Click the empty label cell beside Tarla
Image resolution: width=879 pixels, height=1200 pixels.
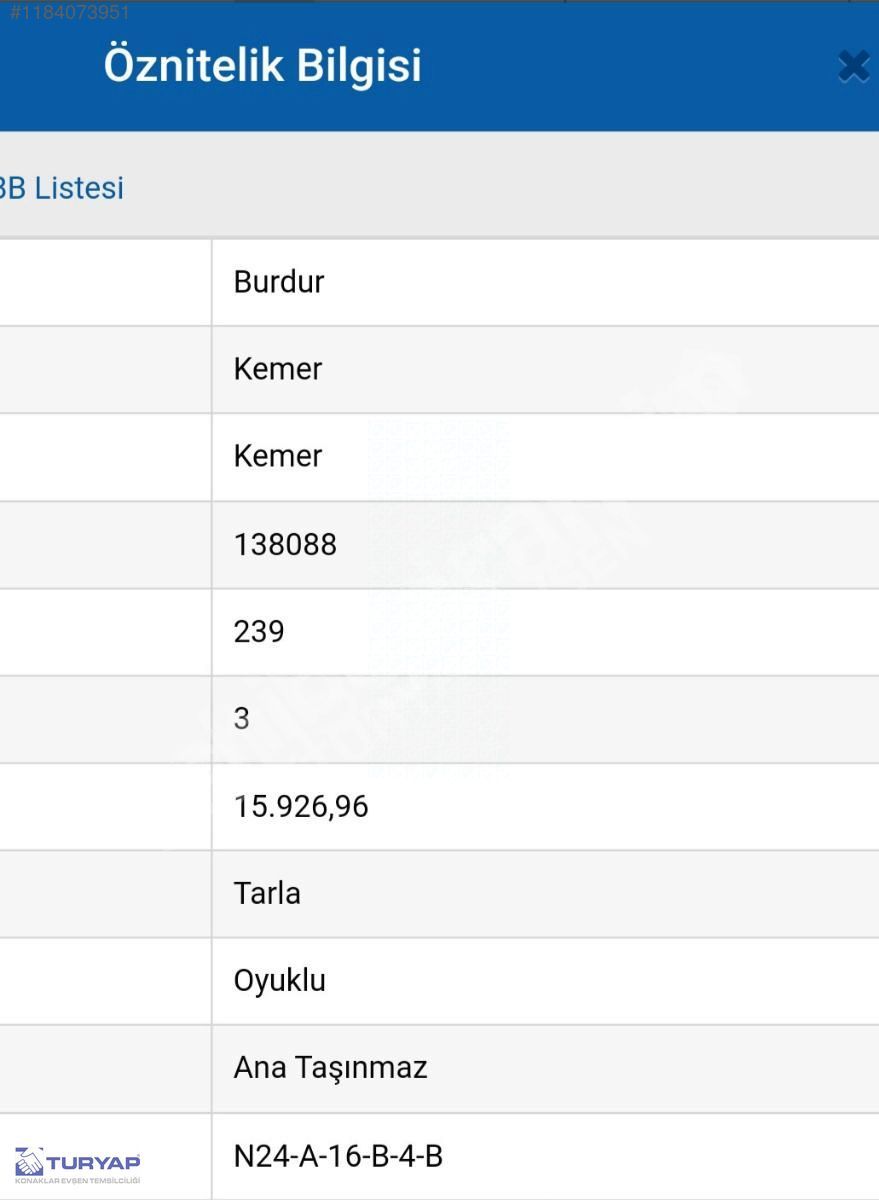coord(105,893)
